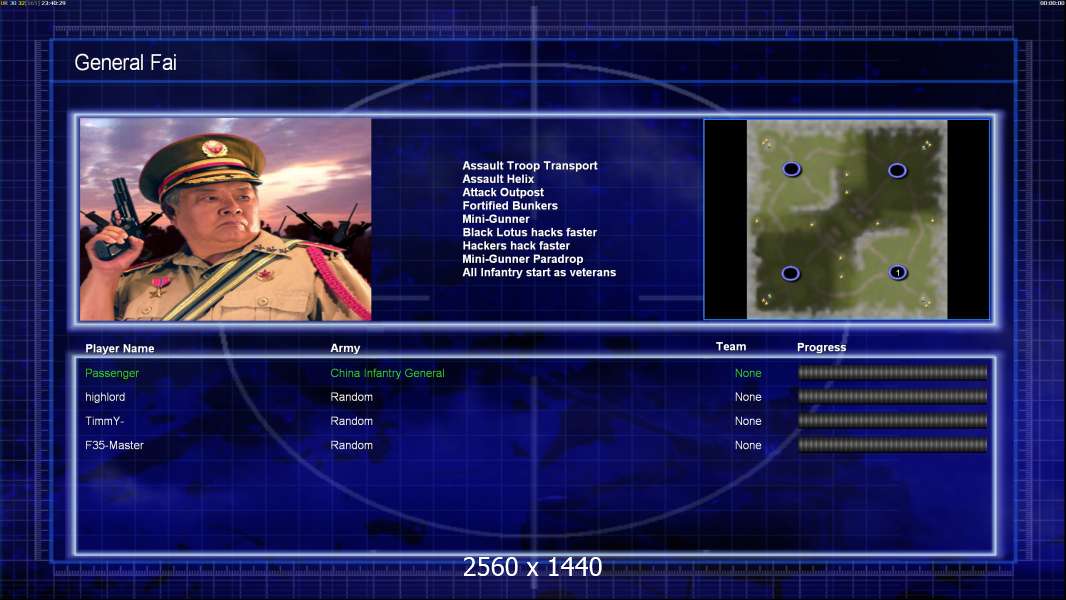The image size is (1066, 600).
Task: Click TimmY-'s team value None
Action: 748,421
